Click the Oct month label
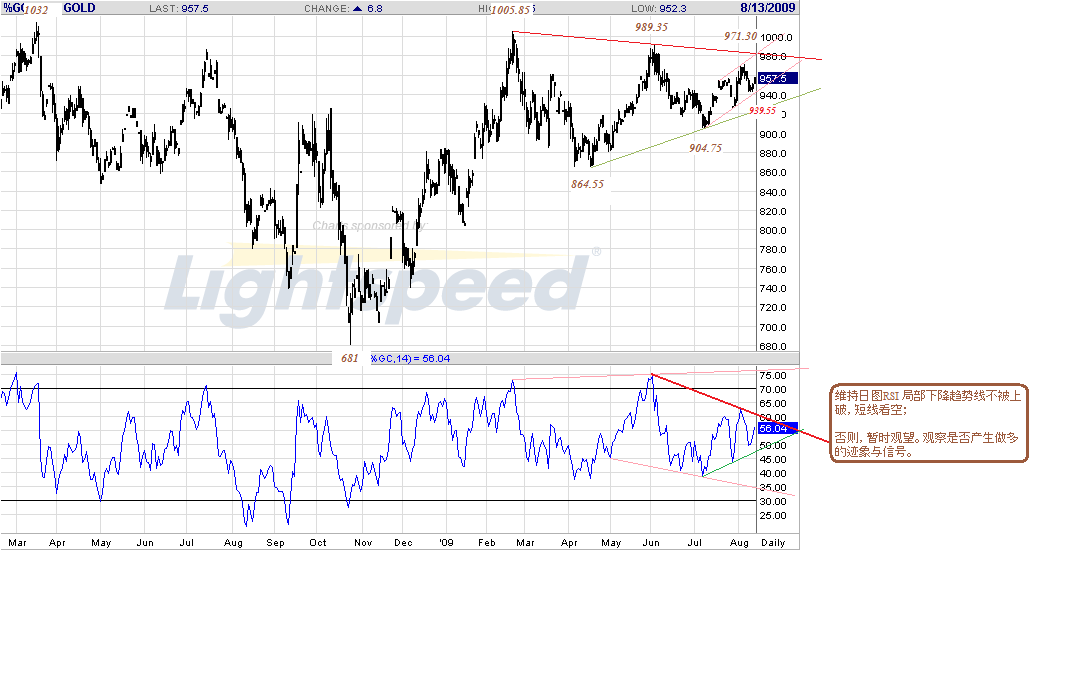1086x698 pixels. (318, 543)
